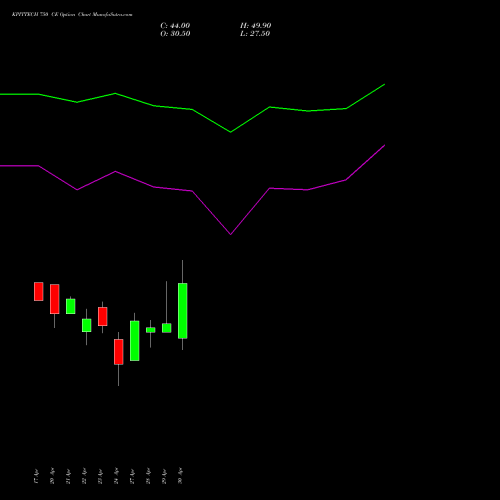Click the '28 Apr' date axis label

pos(148,476)
